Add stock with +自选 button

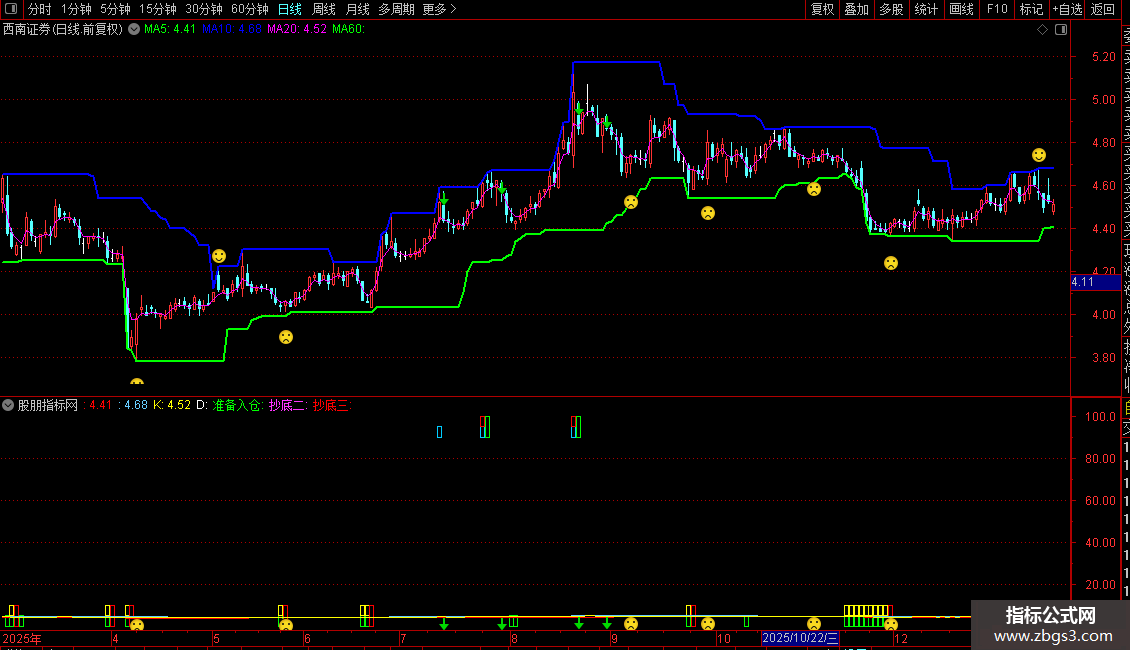[1067, 9]
